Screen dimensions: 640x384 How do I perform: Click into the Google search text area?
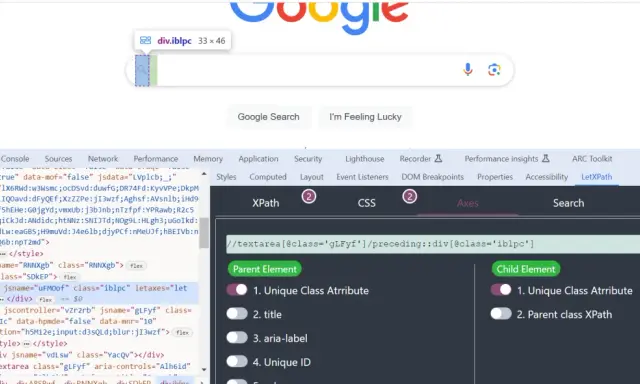coord(306,70)
